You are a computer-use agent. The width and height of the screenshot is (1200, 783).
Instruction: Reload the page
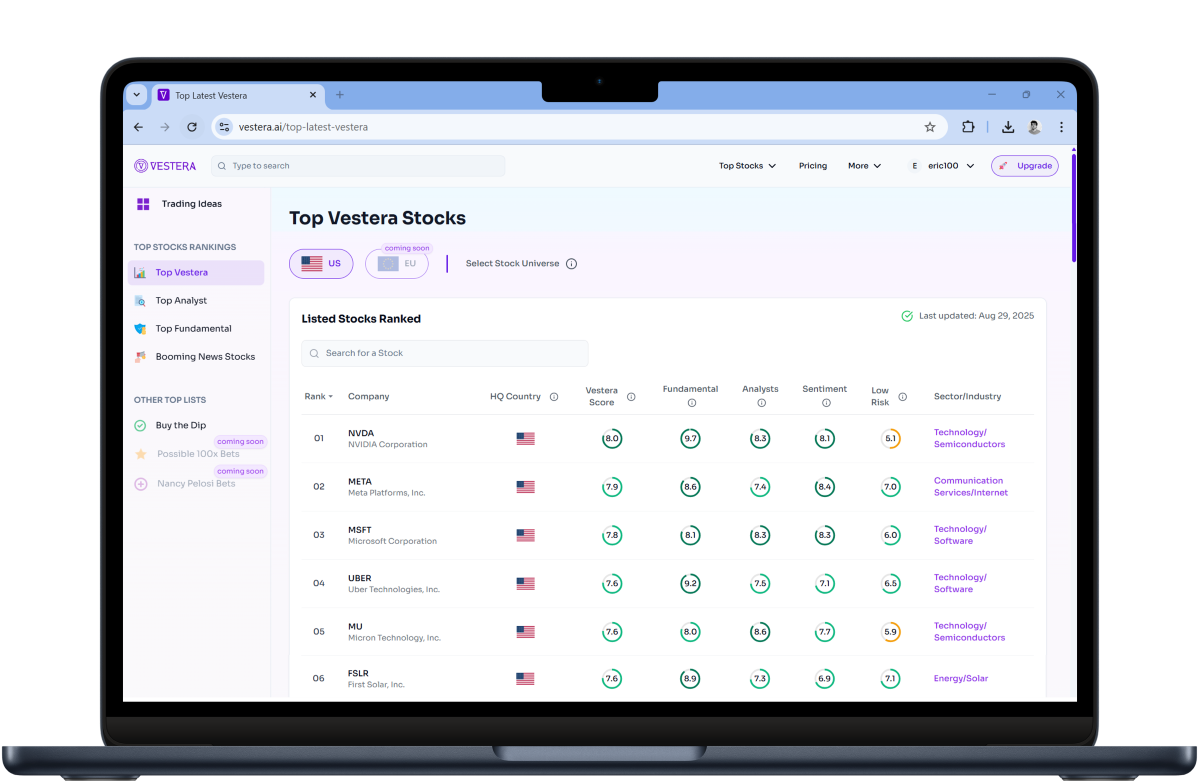click(192, 127)
